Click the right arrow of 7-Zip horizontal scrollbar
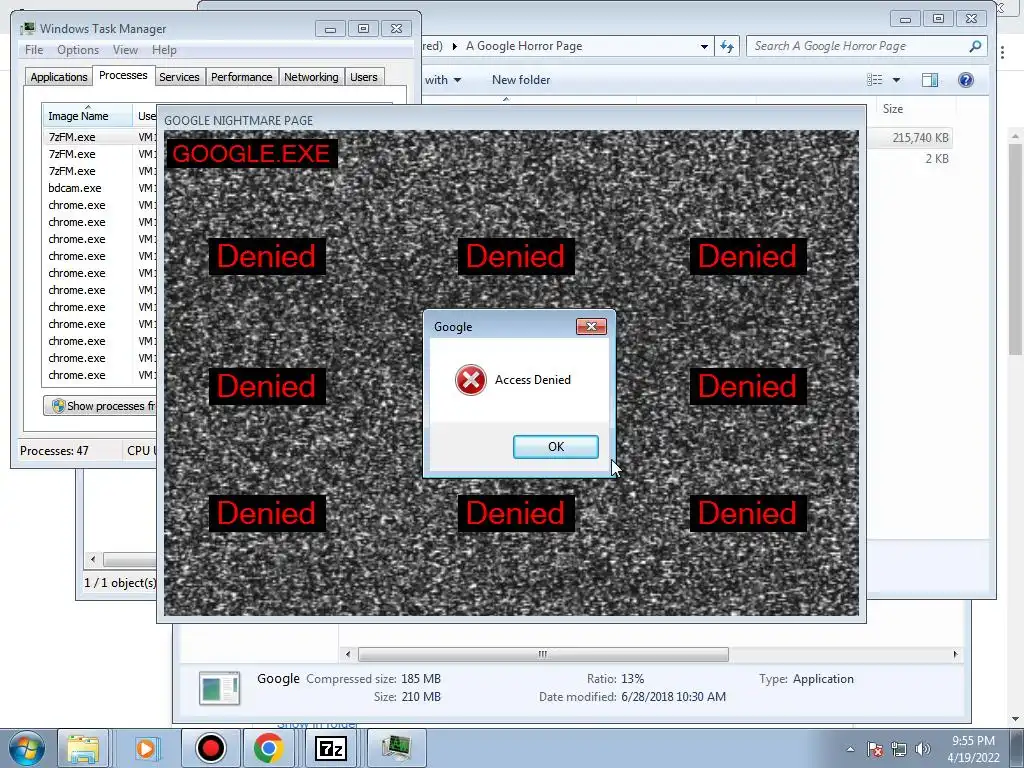1024x768 pixels. click(955, 654)
